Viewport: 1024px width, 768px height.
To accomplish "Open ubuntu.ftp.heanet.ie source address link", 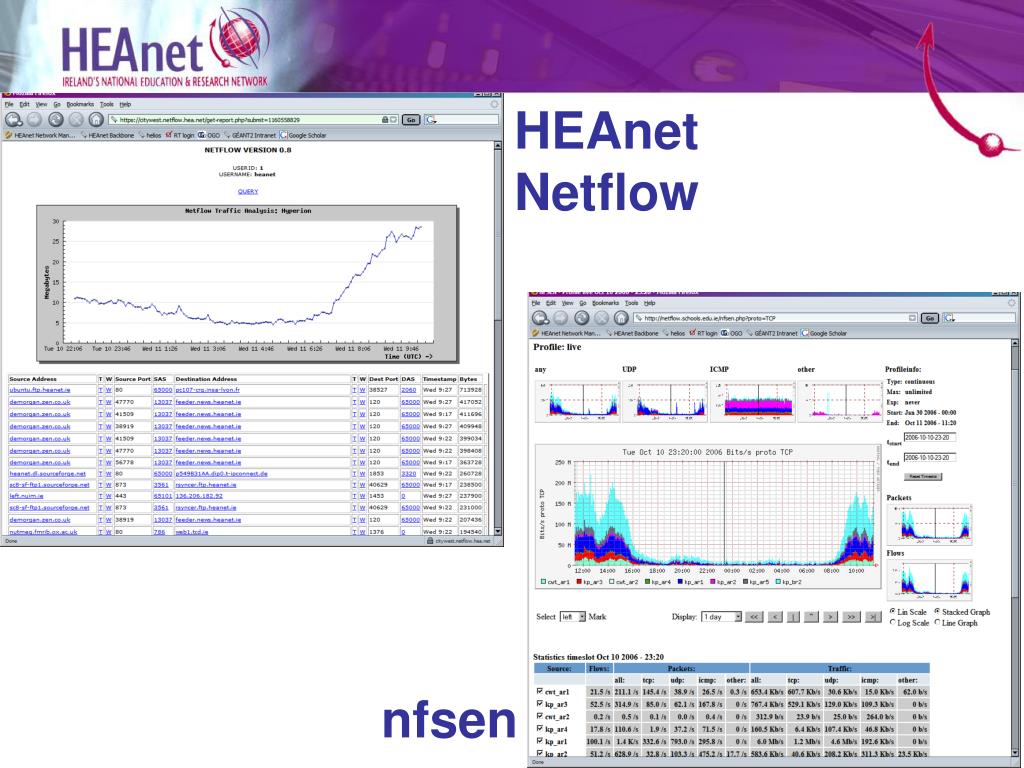I will click(40, 390).
